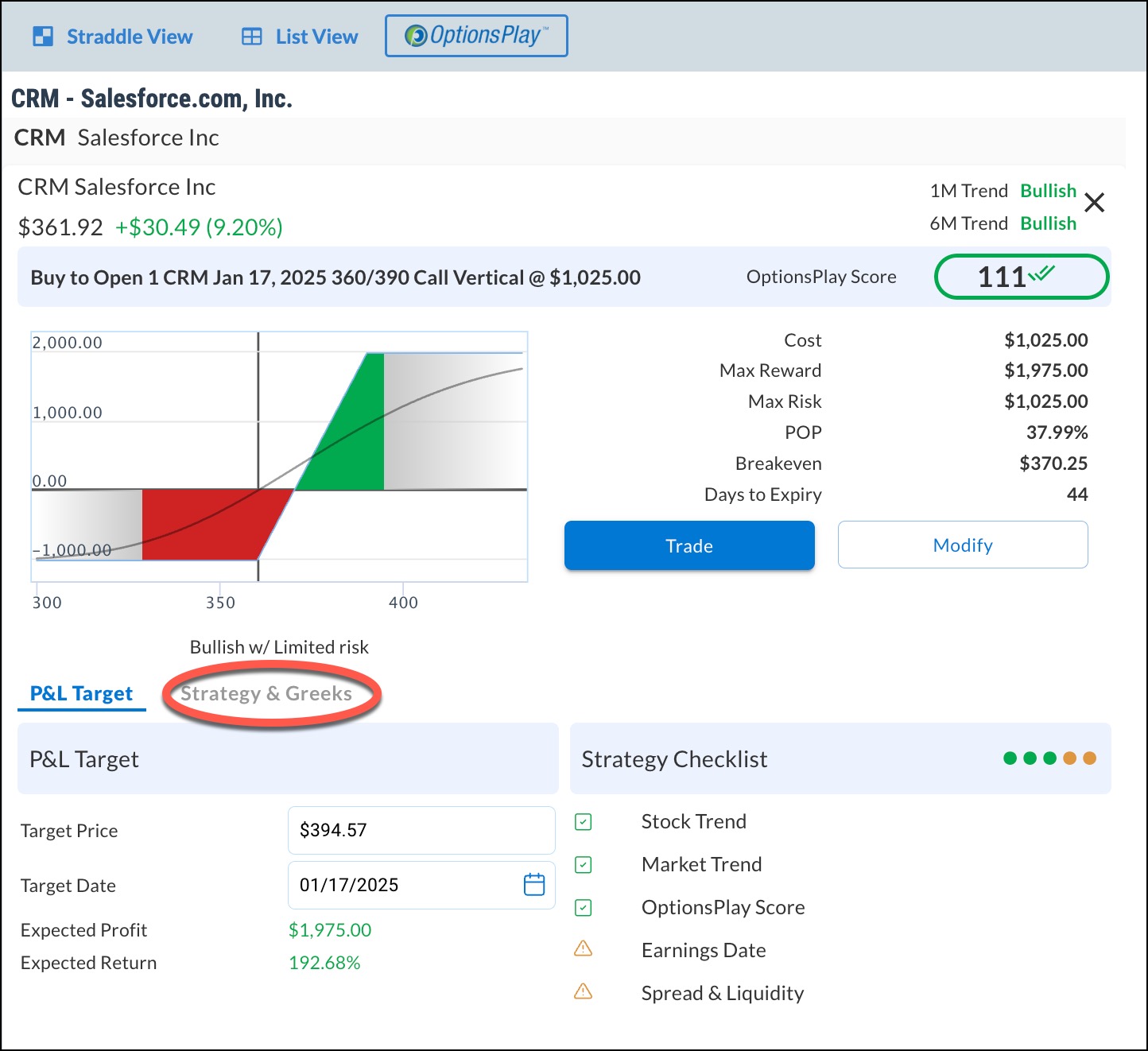
Task: Click the Market Trend checklist item
Action: click(x=702, y=864)
